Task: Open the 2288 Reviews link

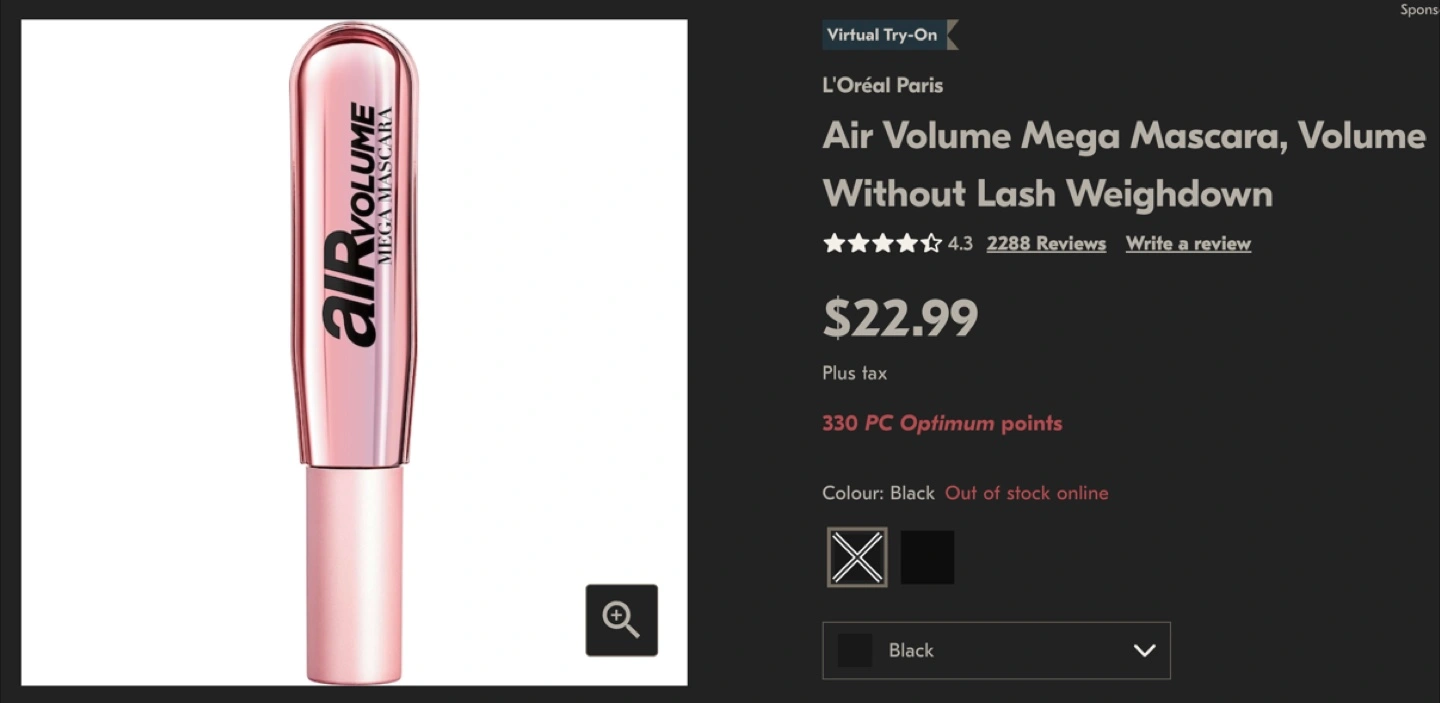Action: (1046, 243)
